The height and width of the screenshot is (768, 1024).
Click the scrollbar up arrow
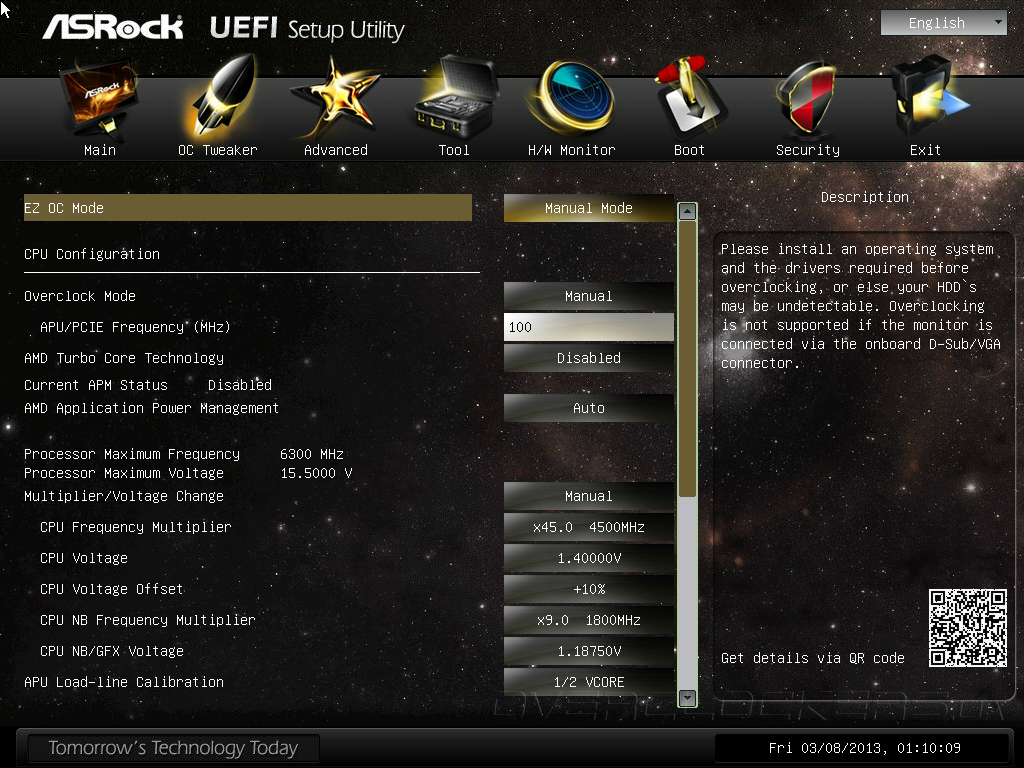tap(687, 212)
